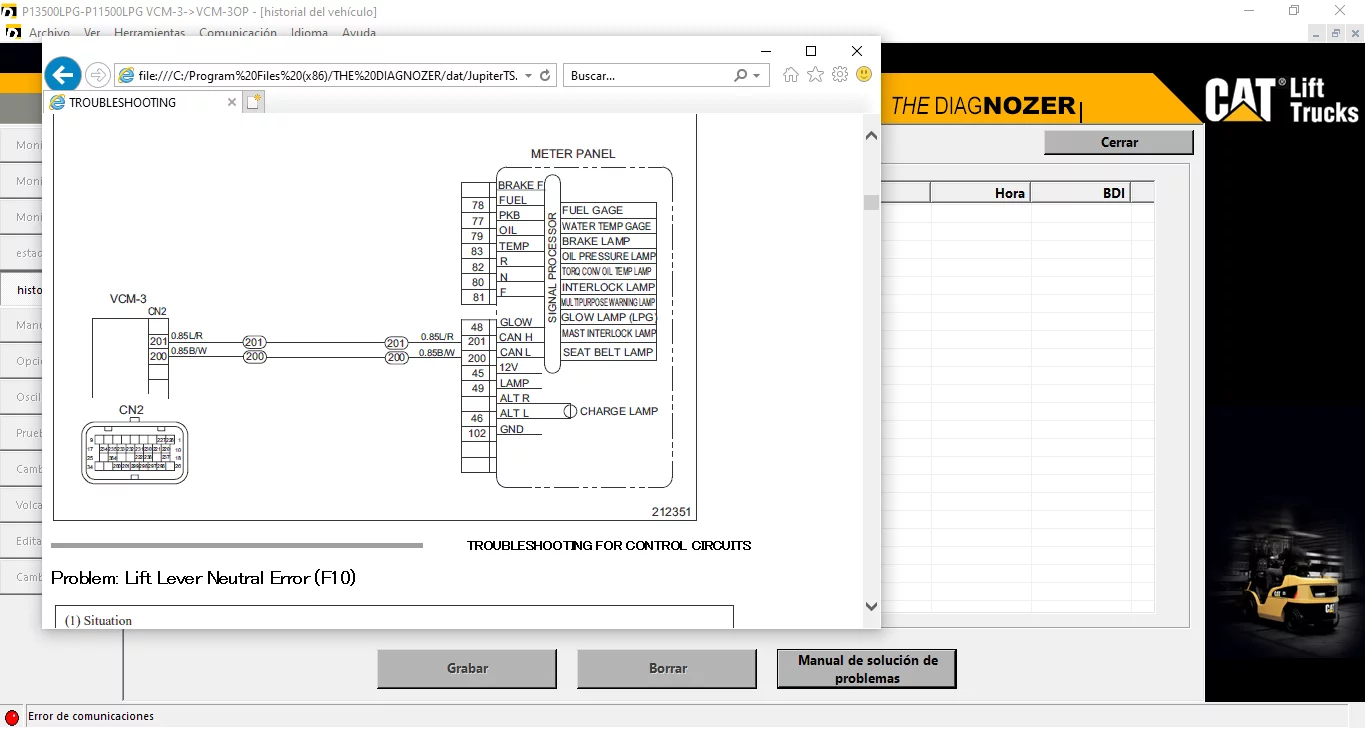Open a new tab with the new tab icon
The width and height of the screenshot is (1368, 736).
coord(253,101)
